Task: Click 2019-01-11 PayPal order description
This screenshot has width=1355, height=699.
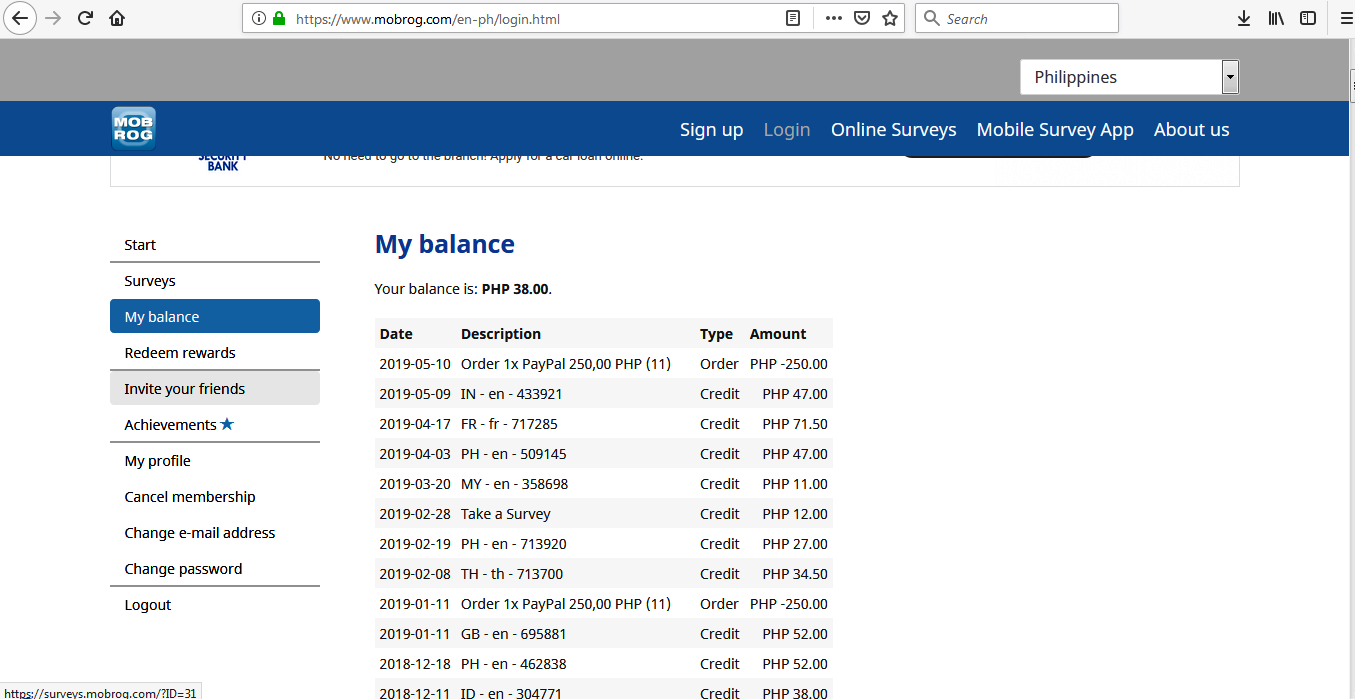Action: point(566,604)
